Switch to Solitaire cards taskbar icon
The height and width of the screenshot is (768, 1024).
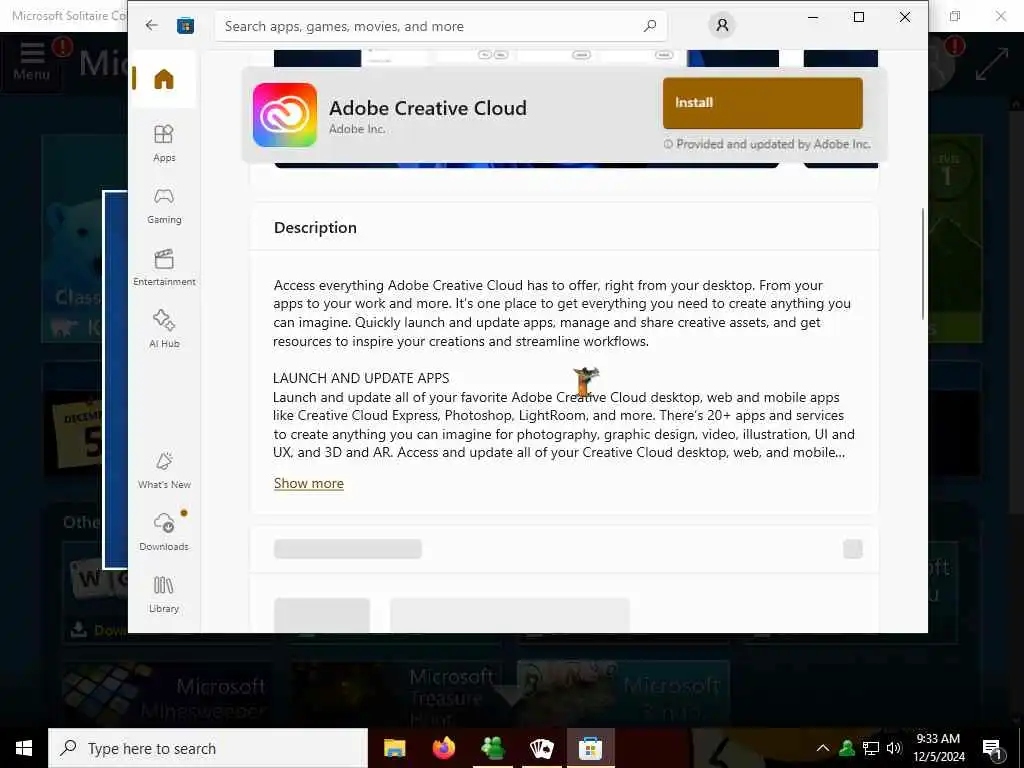click(541, 748)
